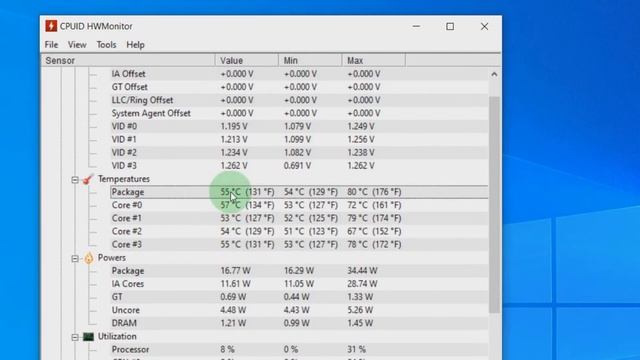640x360 pixels.
Task: Click the 5.26 W maximum Uncore power
Action: point(360,310)
